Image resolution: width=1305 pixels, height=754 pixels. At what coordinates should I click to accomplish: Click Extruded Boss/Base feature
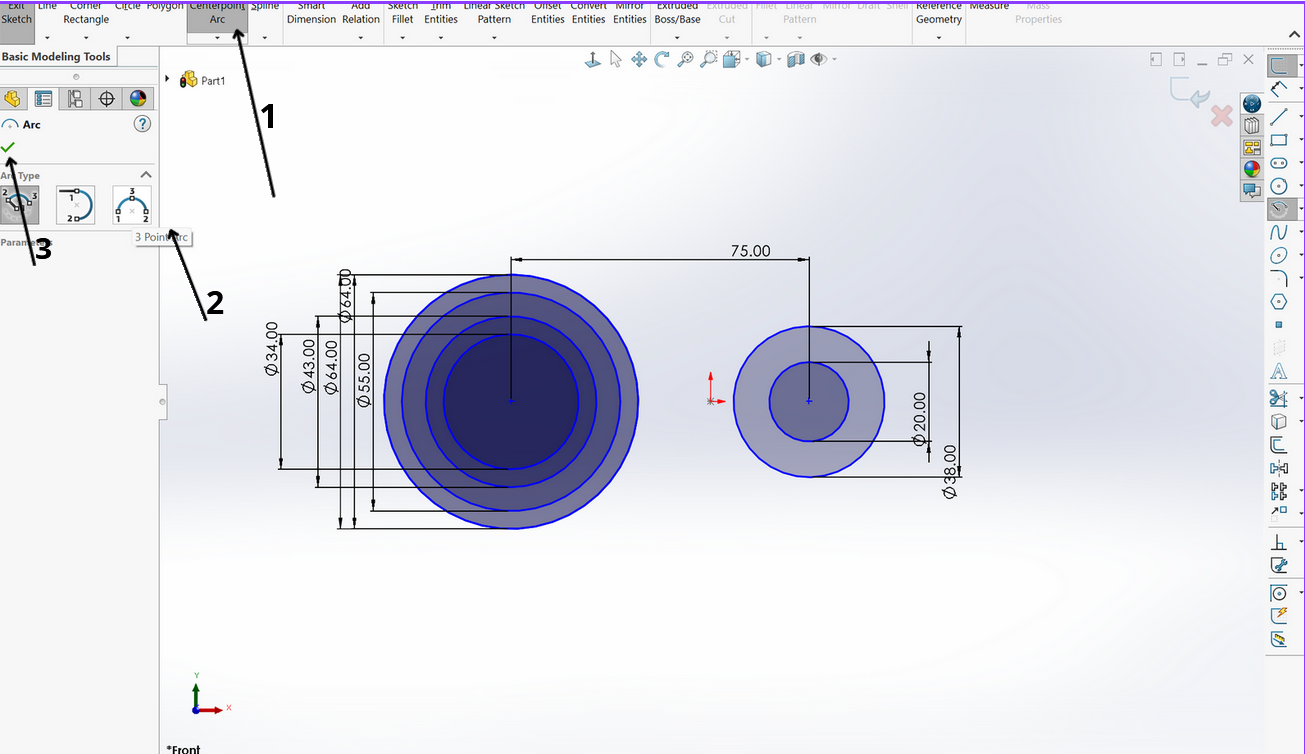pos(677,13)
